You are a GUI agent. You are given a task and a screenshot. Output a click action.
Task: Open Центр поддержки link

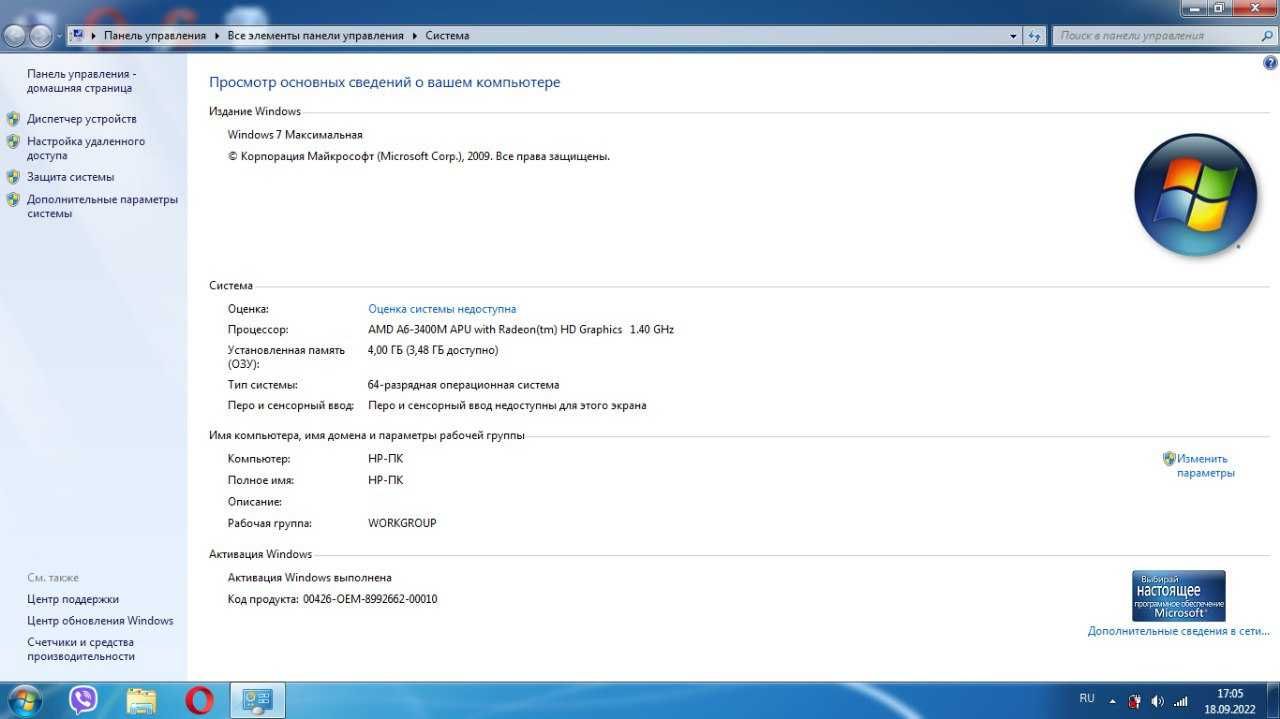(x=73, y=599)
